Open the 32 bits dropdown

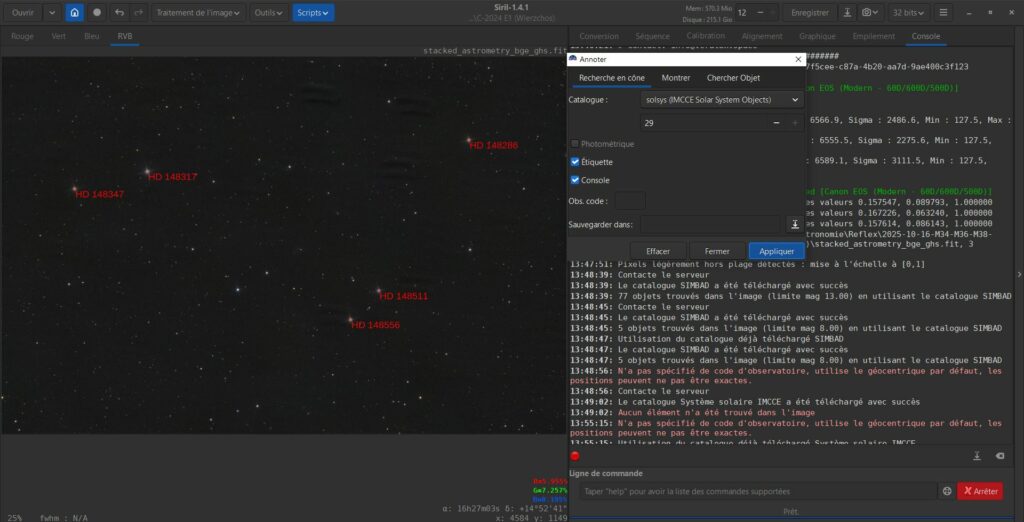click(x=910, y=13)
